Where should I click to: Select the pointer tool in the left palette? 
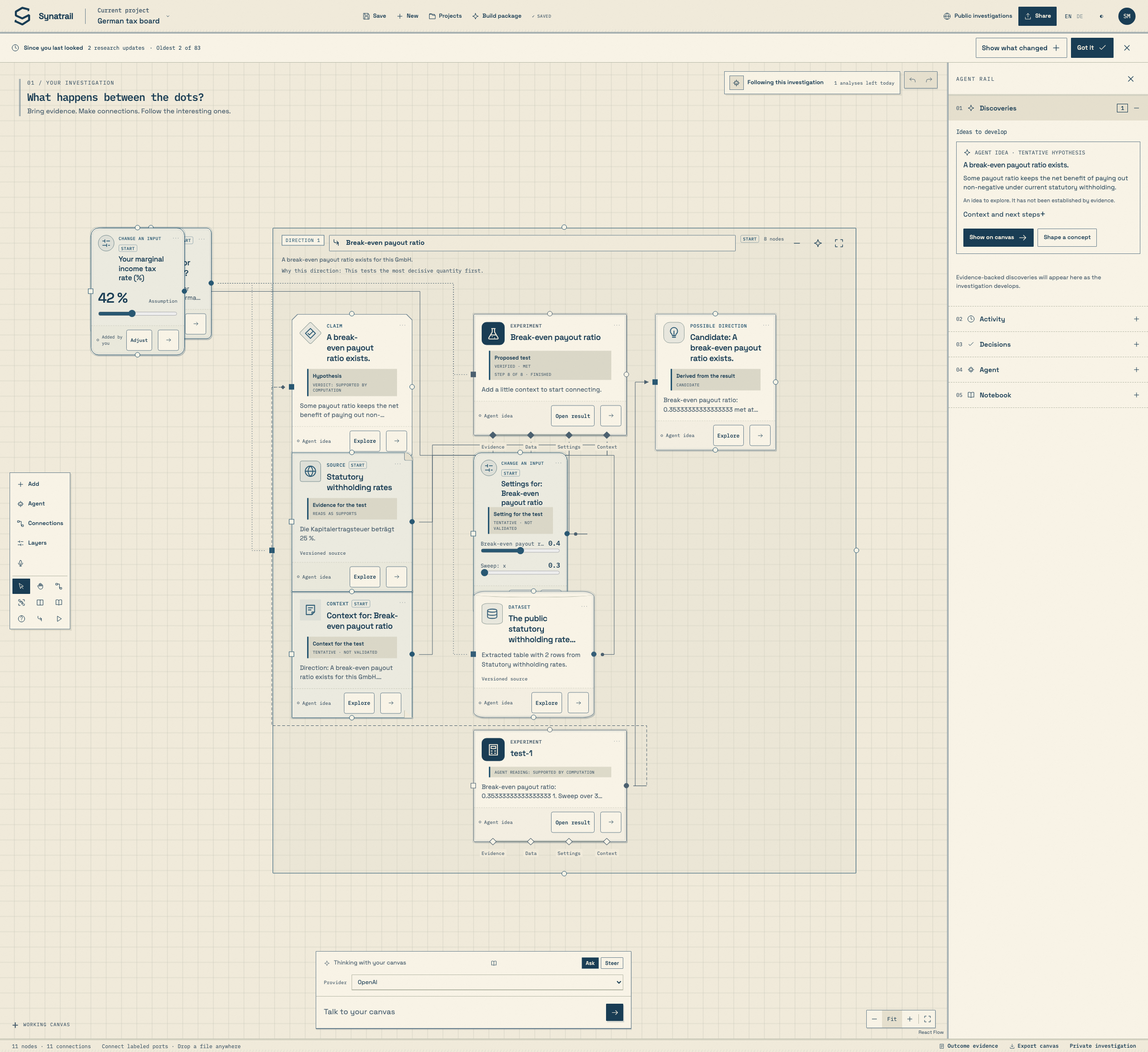tap(21, 586)
